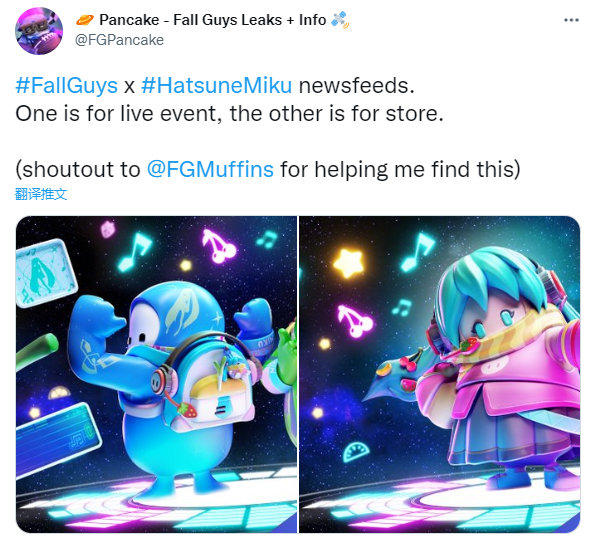Click the 翻译推文 translate tweet link
This screenshot has width=597, height=551.
click(x=41, y=194)
